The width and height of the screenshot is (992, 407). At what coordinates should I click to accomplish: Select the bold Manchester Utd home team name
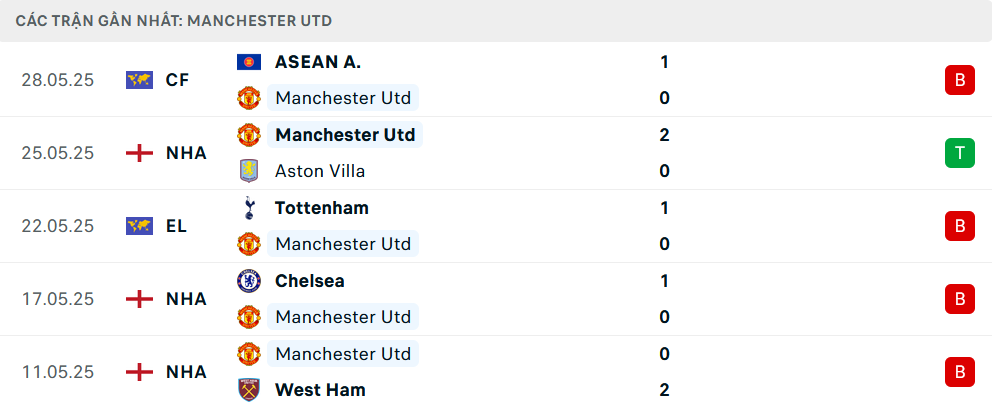tap(345, 135)
